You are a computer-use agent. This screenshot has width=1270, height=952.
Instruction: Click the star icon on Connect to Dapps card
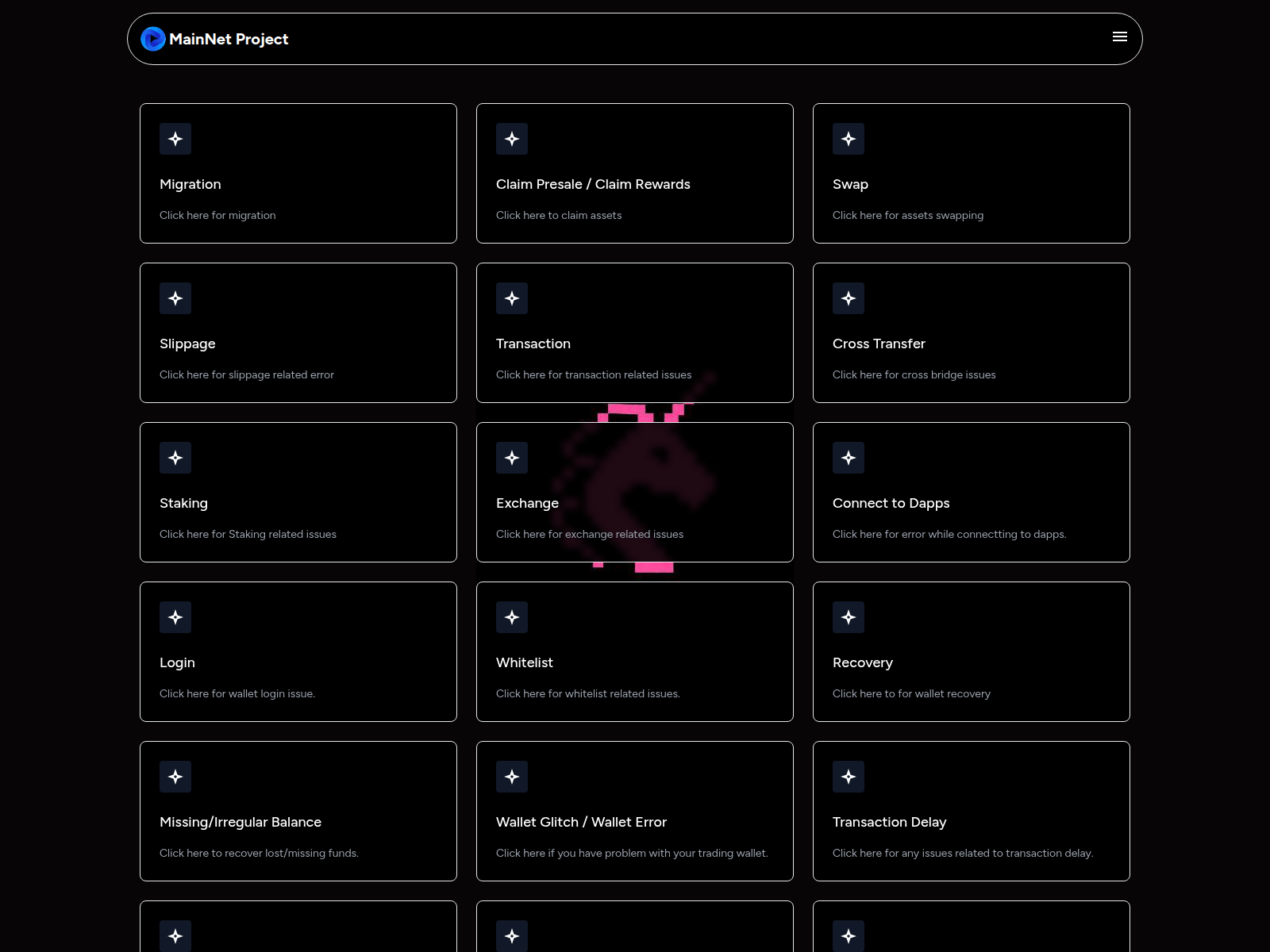pos(849,458)
